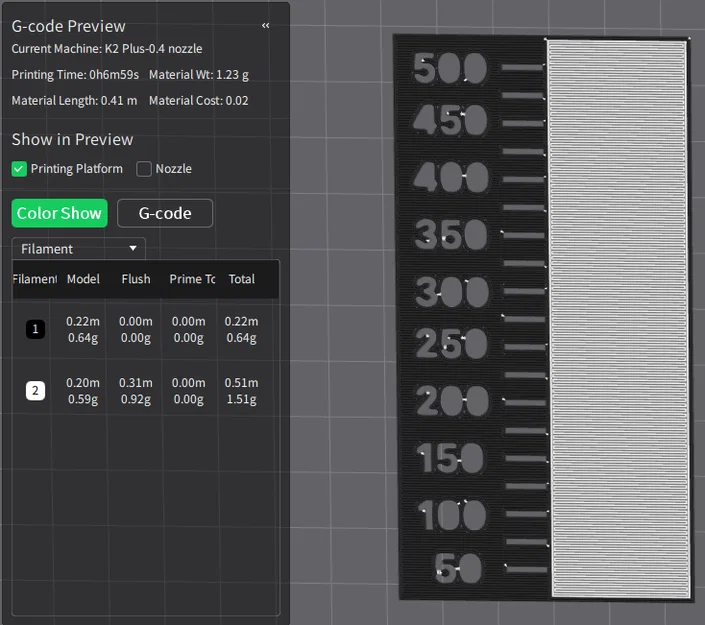Switch to the G-code view

pos(165,213)
